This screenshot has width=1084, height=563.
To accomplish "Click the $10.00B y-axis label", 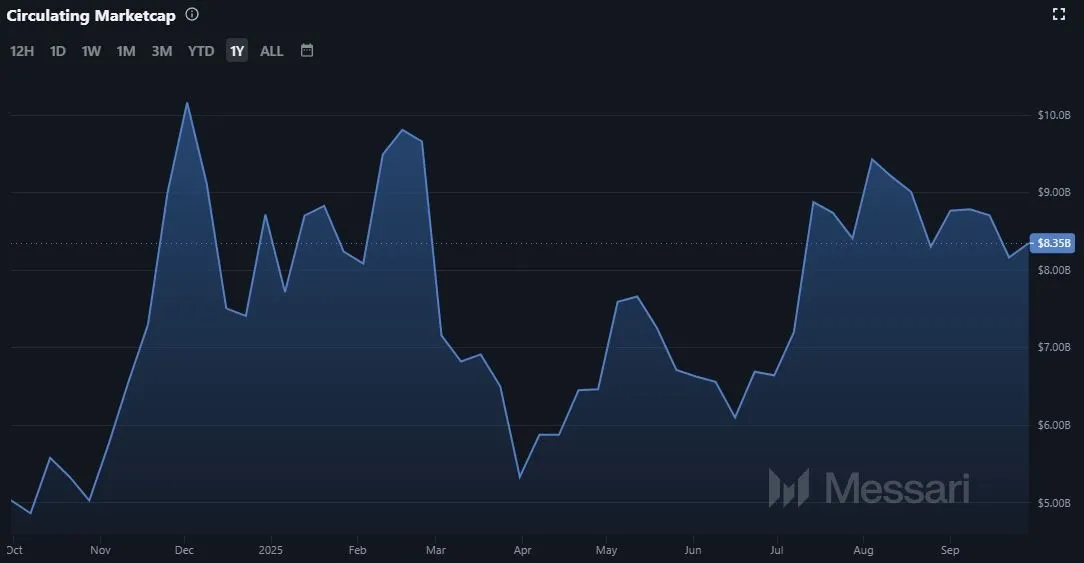I will pyautogui.click(x=1054, y=115).
